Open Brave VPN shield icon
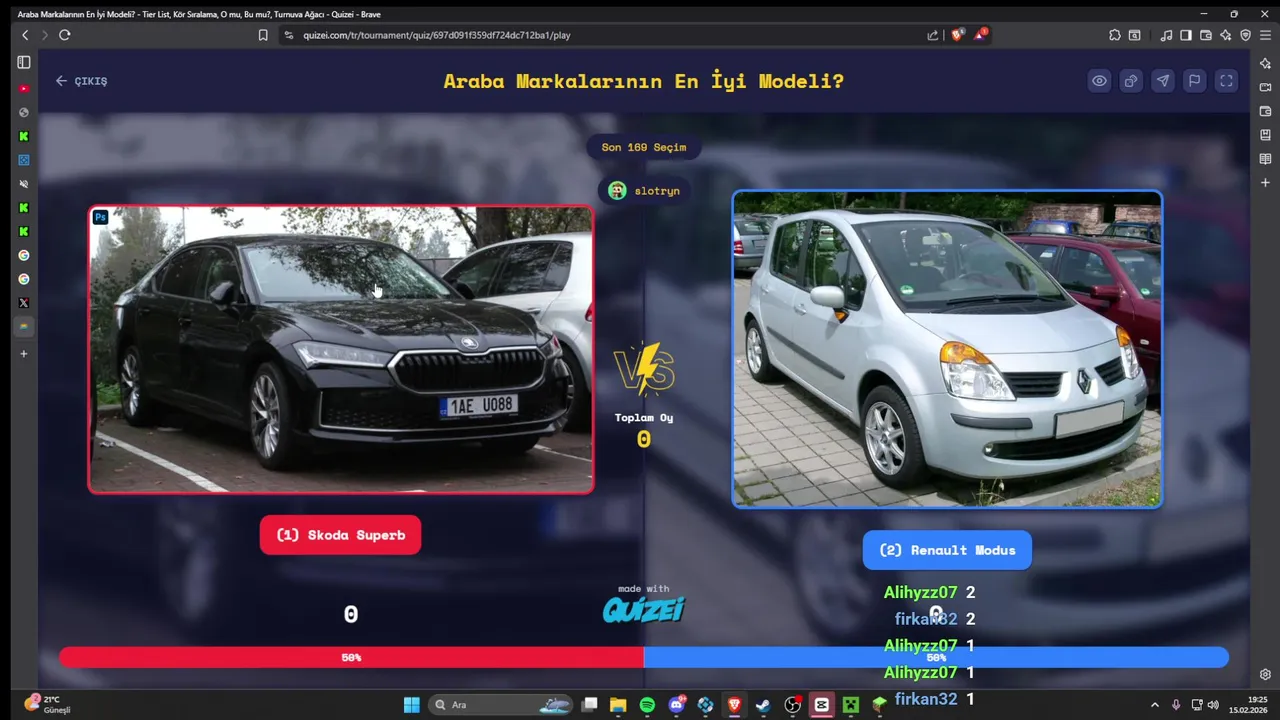 click(1245, 35)
